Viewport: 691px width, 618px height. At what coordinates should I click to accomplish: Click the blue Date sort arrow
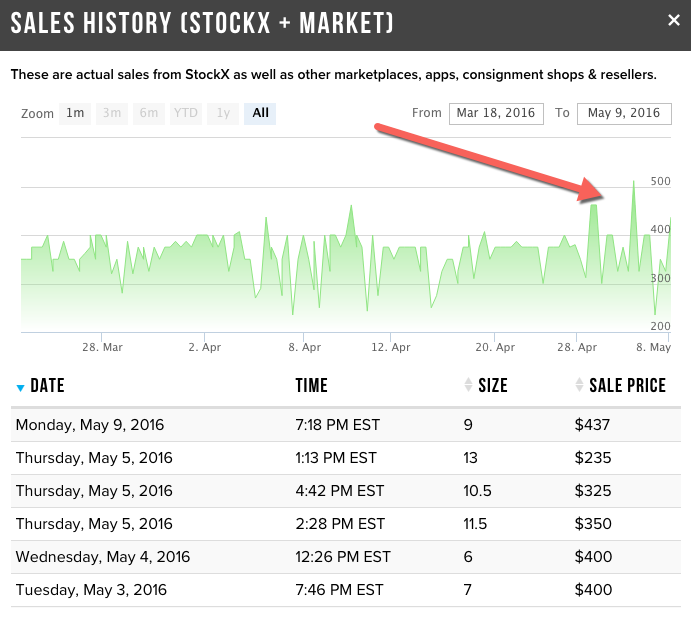pos(20,388)
